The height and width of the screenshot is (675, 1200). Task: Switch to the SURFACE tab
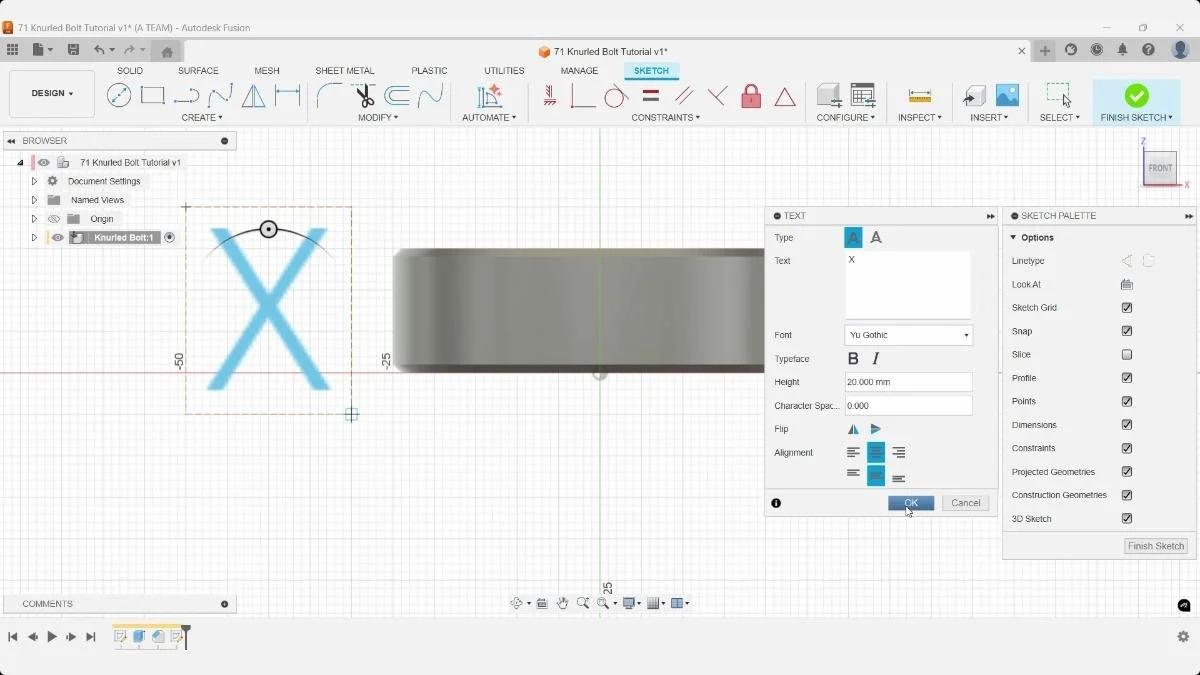[x=198, y=71]
